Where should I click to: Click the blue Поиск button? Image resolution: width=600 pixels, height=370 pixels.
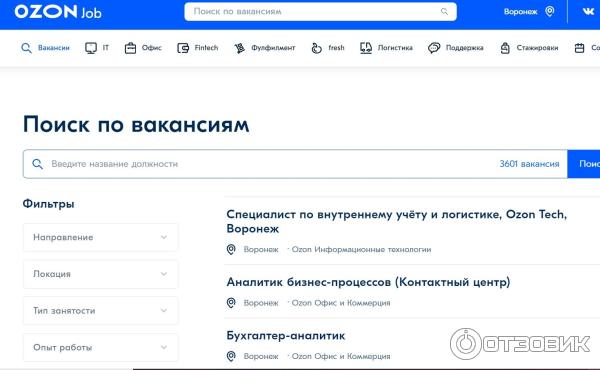[x=584, y=164]
